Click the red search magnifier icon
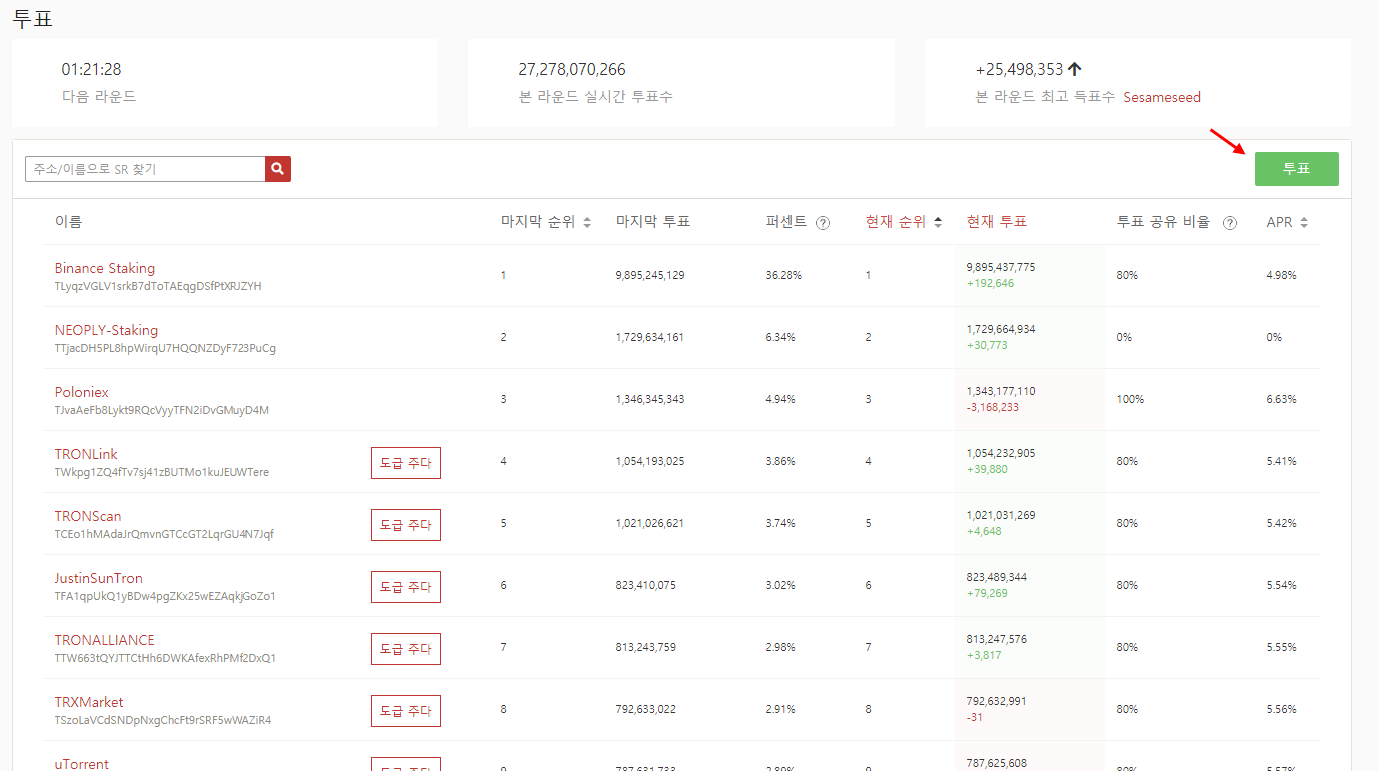Viewport: 1378px width, 771px height. [278, 169]
